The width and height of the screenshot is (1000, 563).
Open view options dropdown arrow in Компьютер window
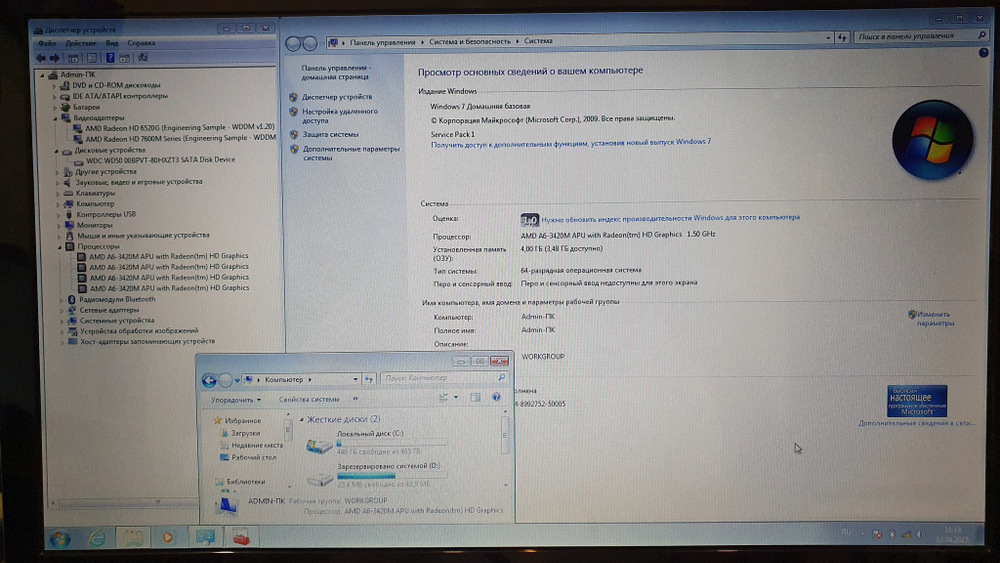tap(455, 397)
